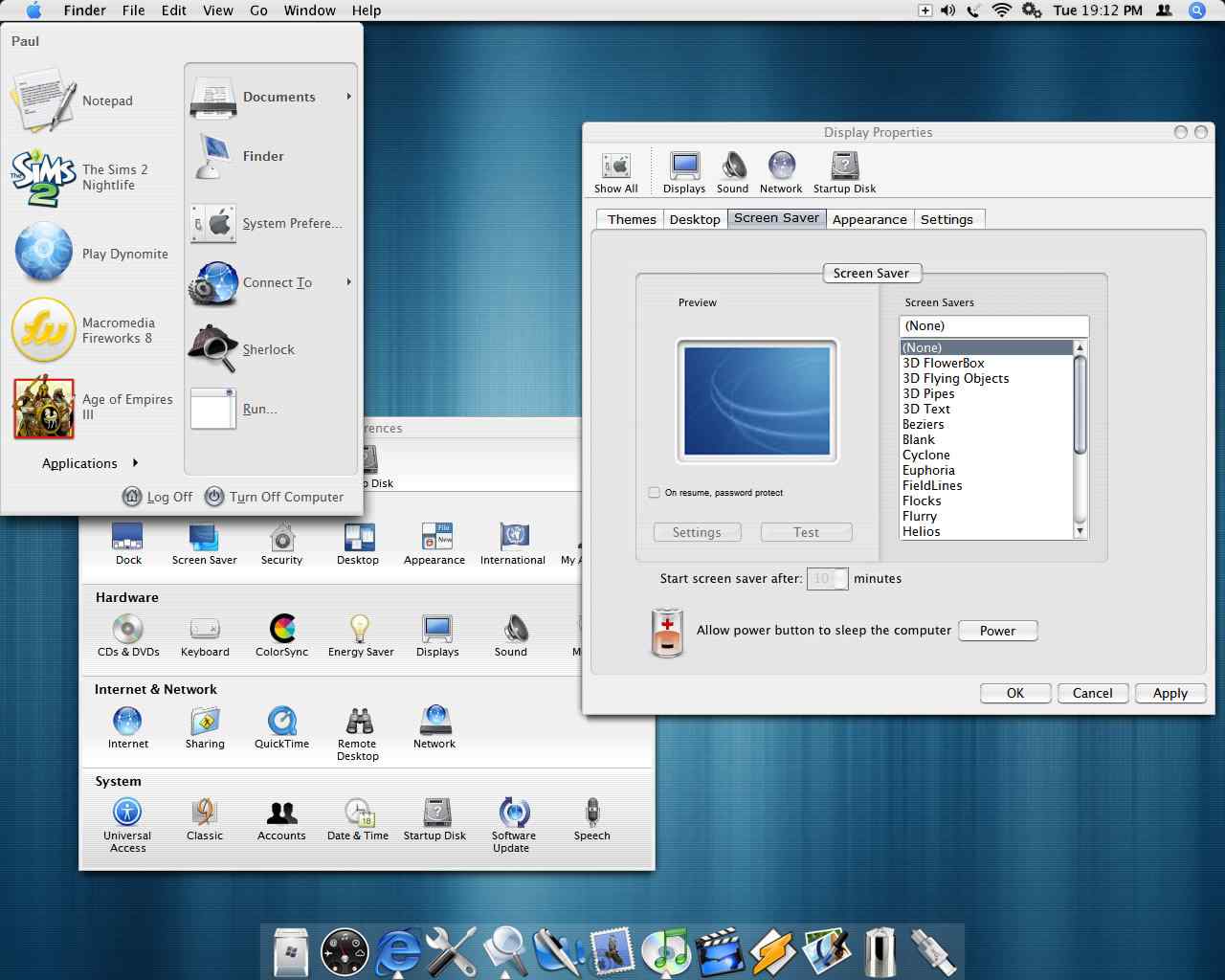Open Finder from the start menu
The image size is (1225, 980).
pos(237,156)
